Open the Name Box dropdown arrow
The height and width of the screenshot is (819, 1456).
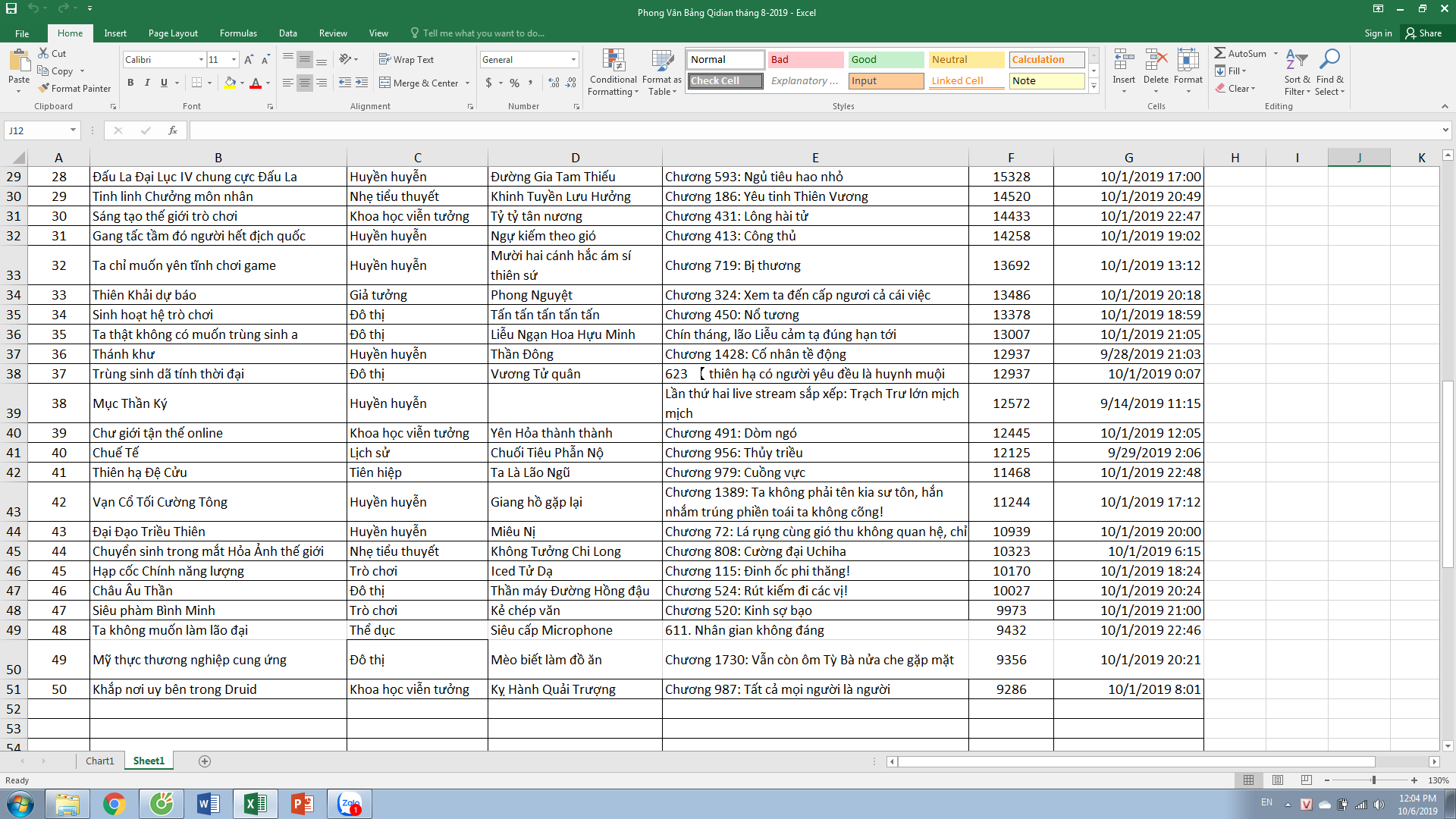point(73,130)
